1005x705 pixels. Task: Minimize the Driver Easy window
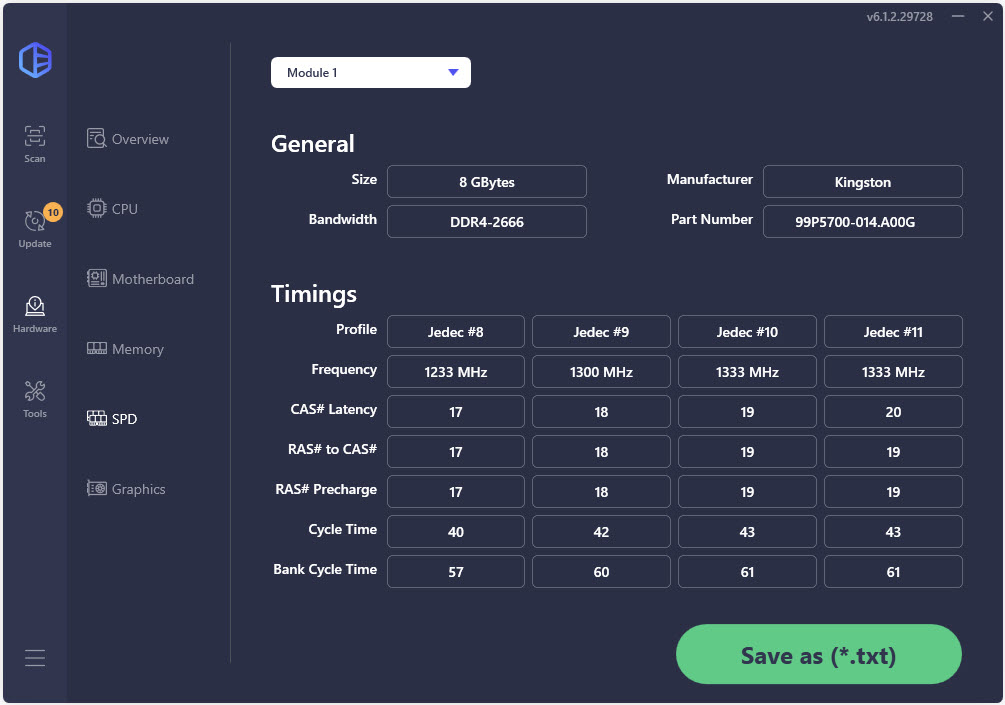(x=958, y=17)
